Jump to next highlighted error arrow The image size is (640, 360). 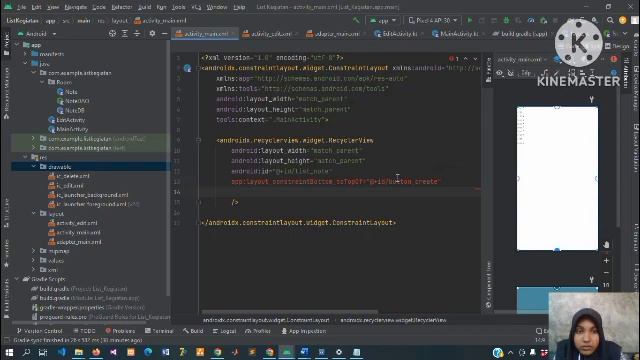[475, 59]
